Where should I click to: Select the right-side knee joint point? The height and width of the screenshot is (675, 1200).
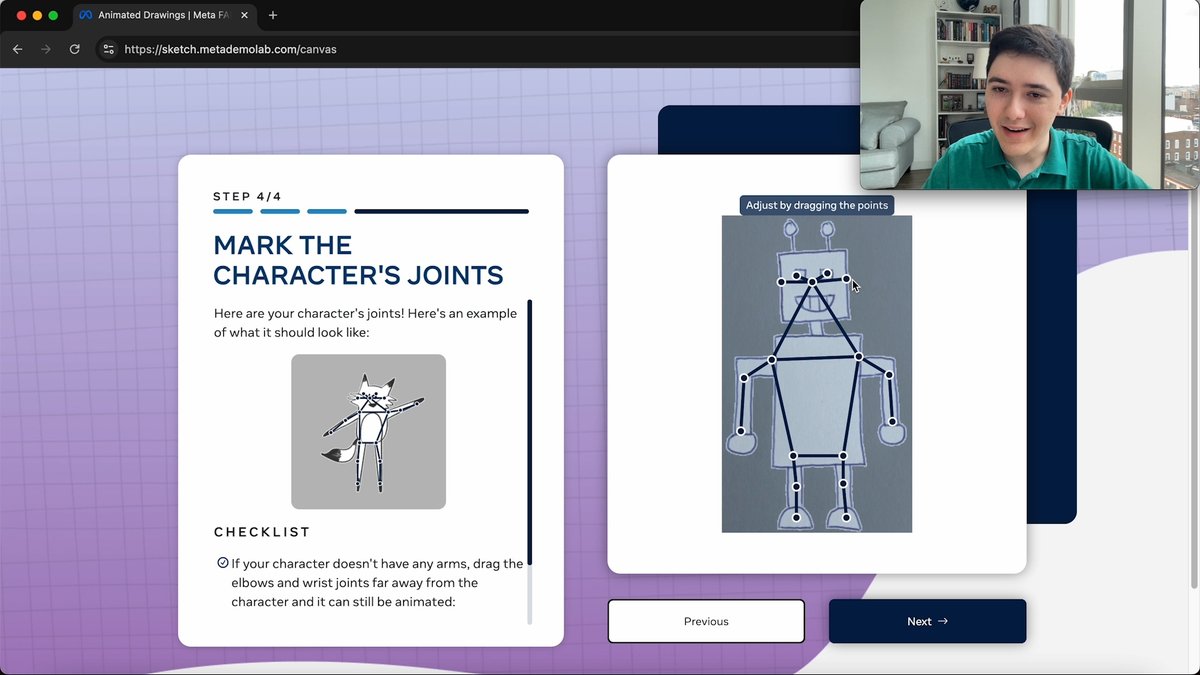point(844,484)
